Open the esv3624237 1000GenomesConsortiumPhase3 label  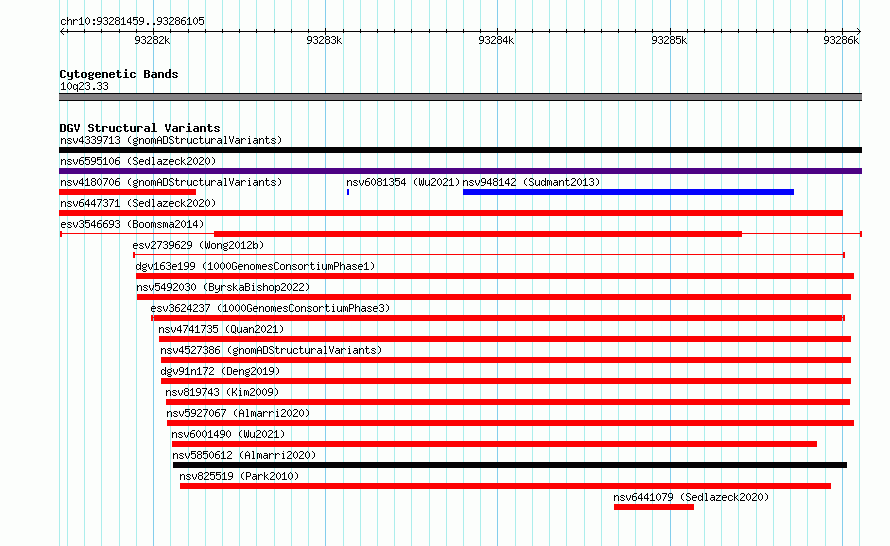click(270, 308)
